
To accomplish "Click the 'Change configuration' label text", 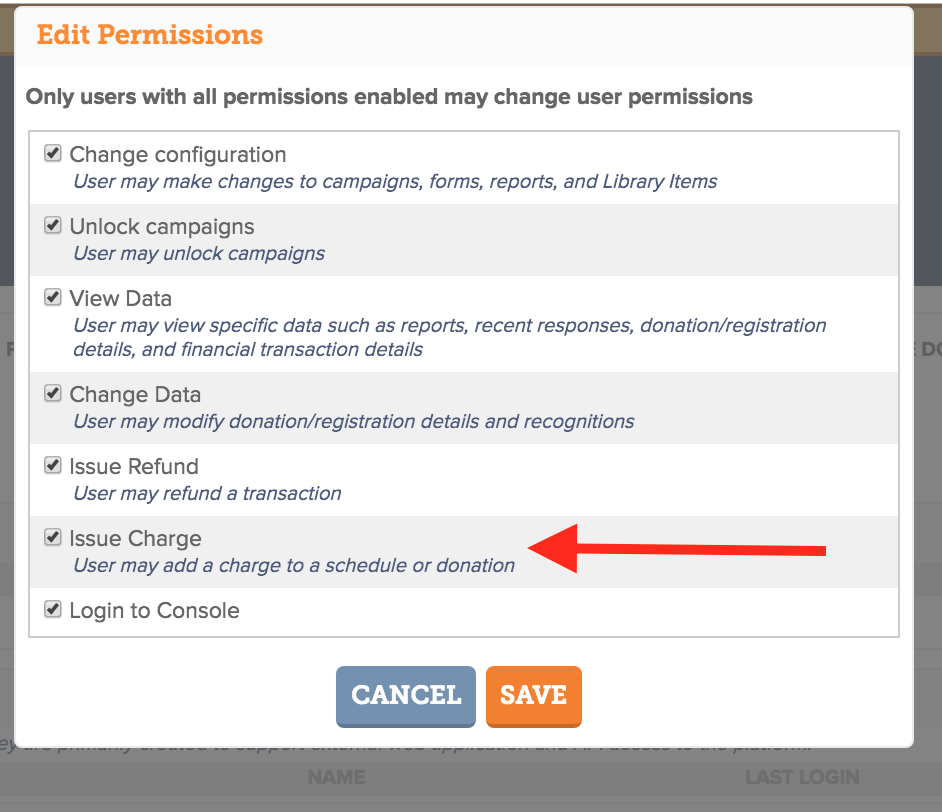I will tap(178, 155).
